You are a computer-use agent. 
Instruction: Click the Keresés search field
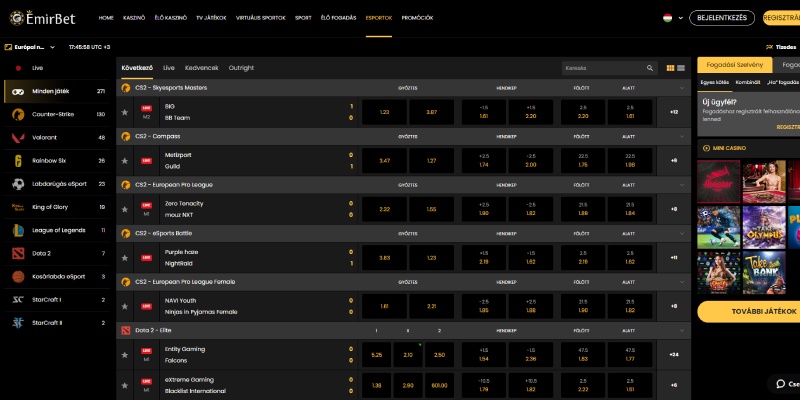(x=610, y=68)
